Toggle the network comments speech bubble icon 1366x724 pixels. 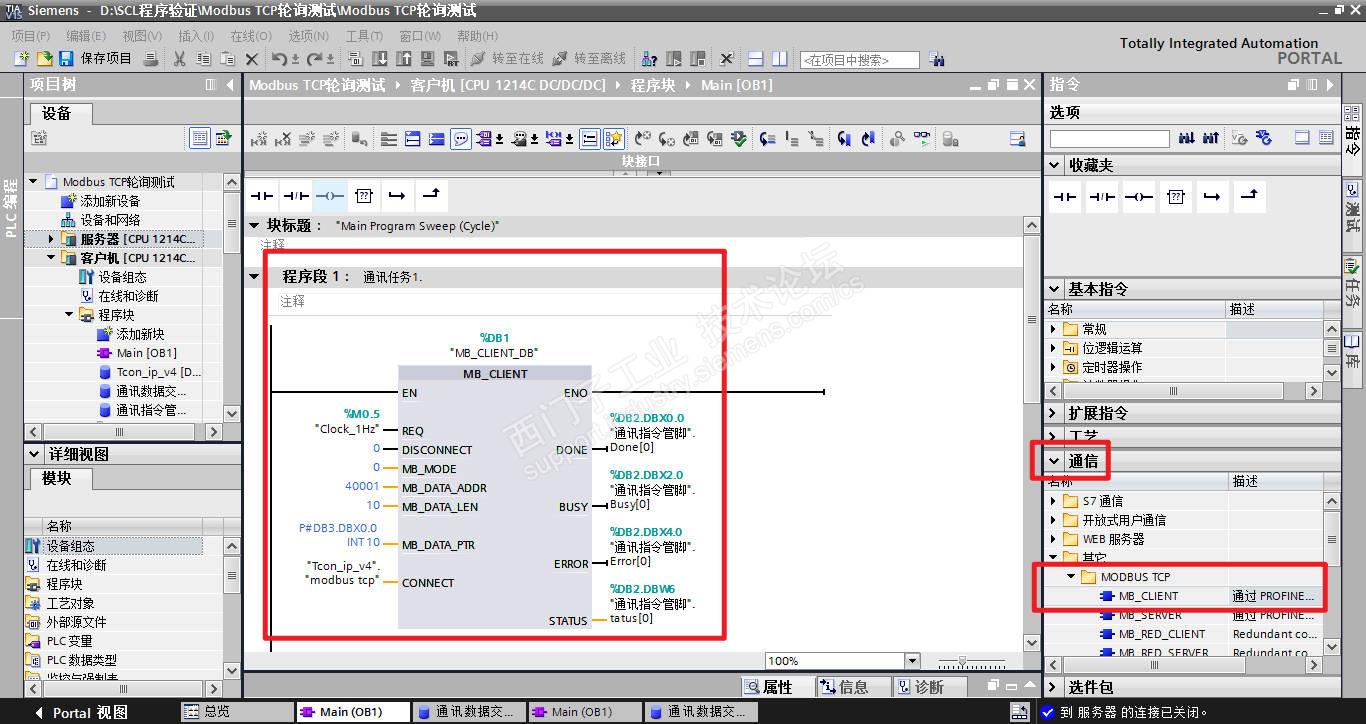[x=461, y=139]
